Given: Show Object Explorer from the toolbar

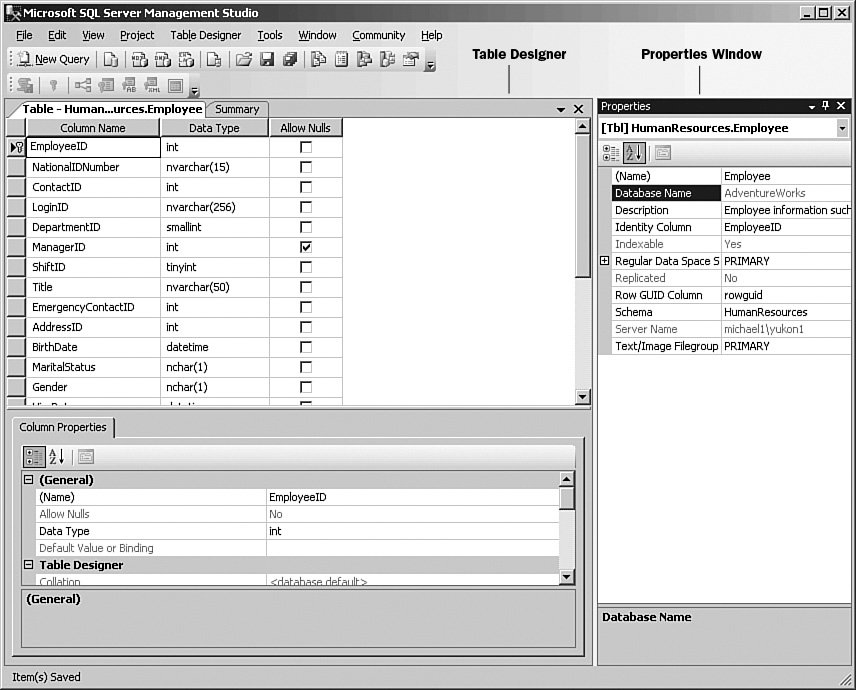Looking at the screenshot, I should pos(364,59).
